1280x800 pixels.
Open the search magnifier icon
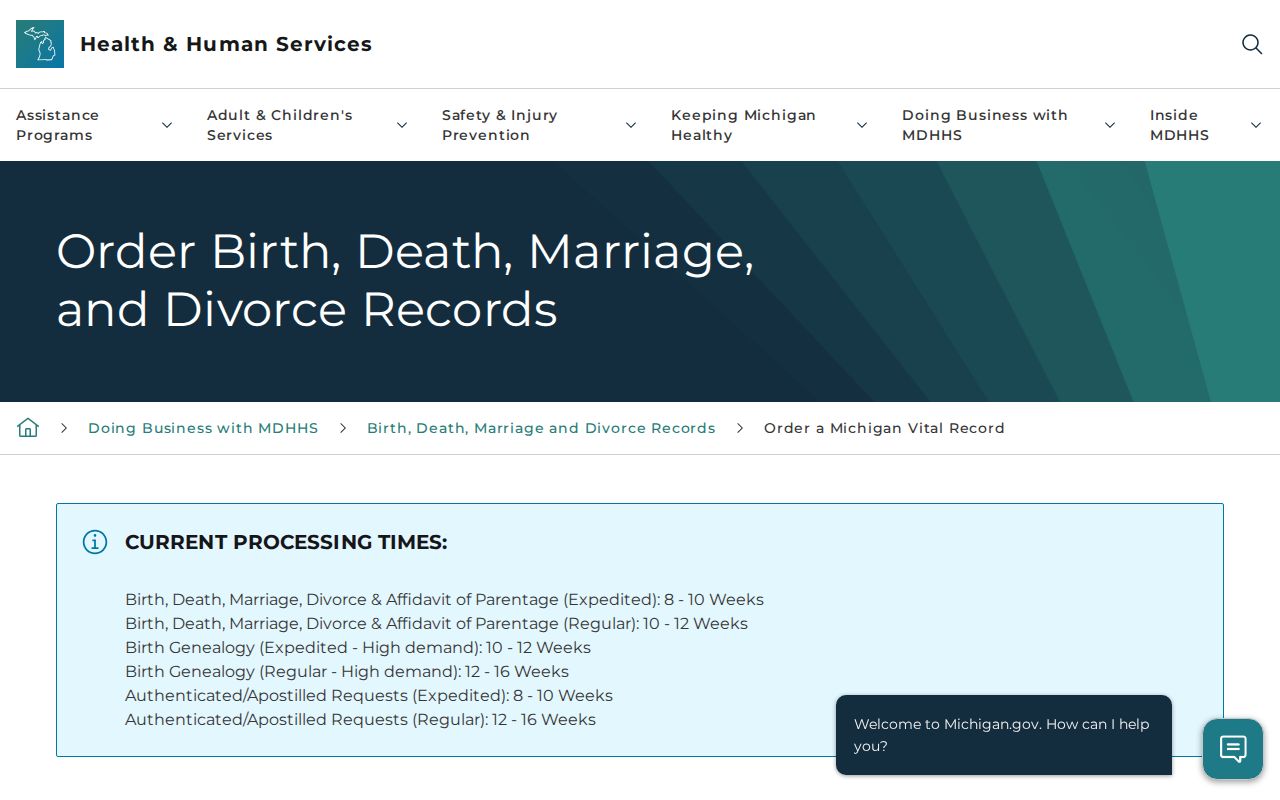(x=1252, y=44)
